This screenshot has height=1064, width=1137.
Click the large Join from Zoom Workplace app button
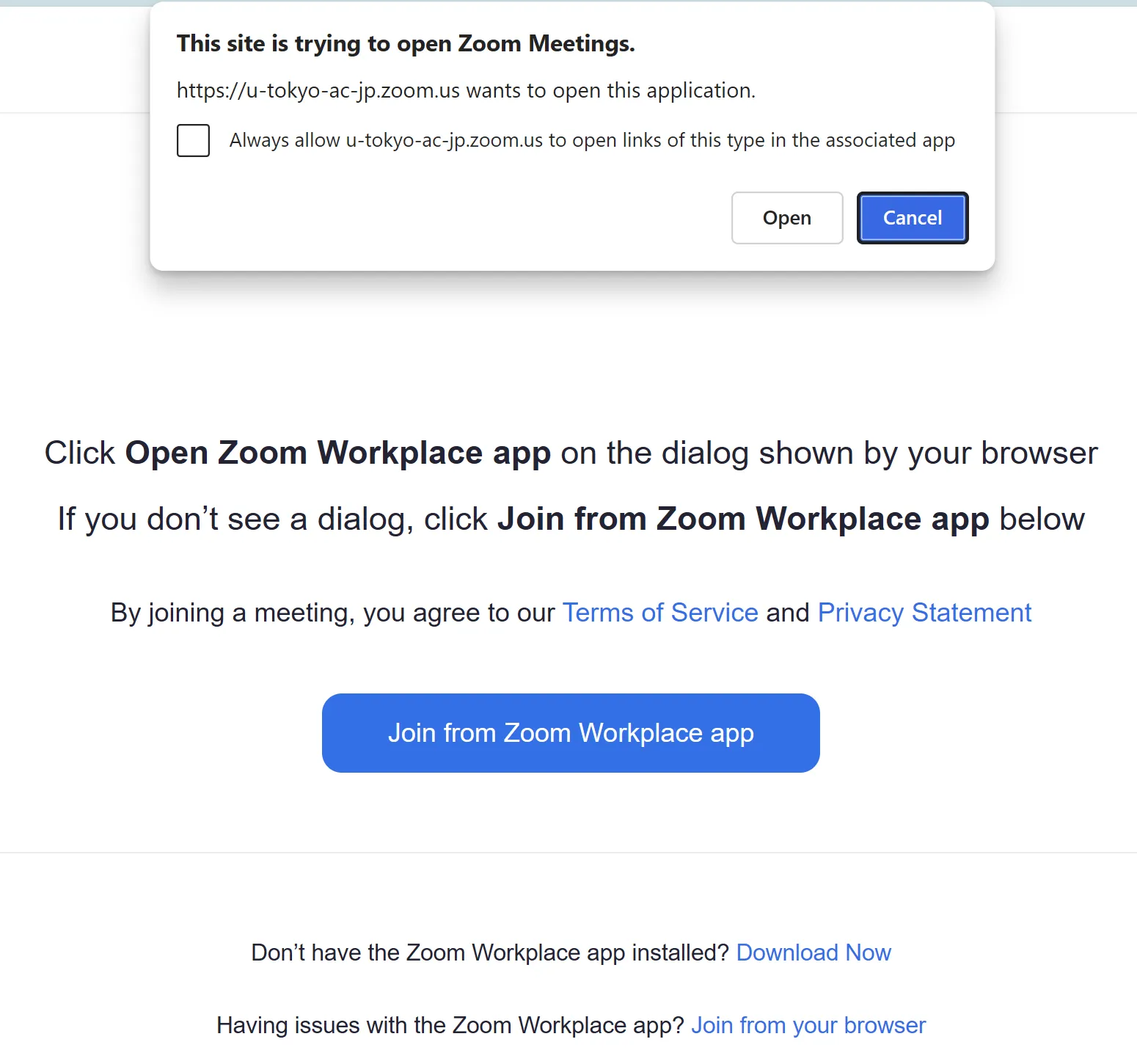(x=571, y=733)
